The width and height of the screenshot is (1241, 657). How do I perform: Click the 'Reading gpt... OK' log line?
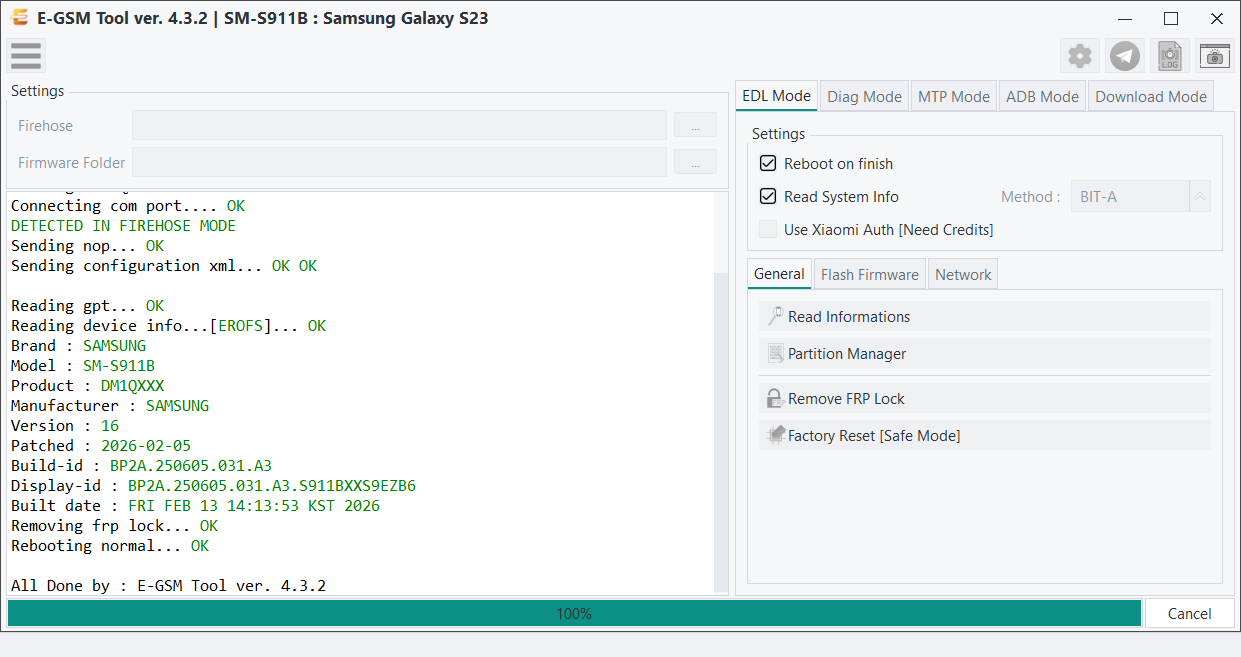pos(87,306)
